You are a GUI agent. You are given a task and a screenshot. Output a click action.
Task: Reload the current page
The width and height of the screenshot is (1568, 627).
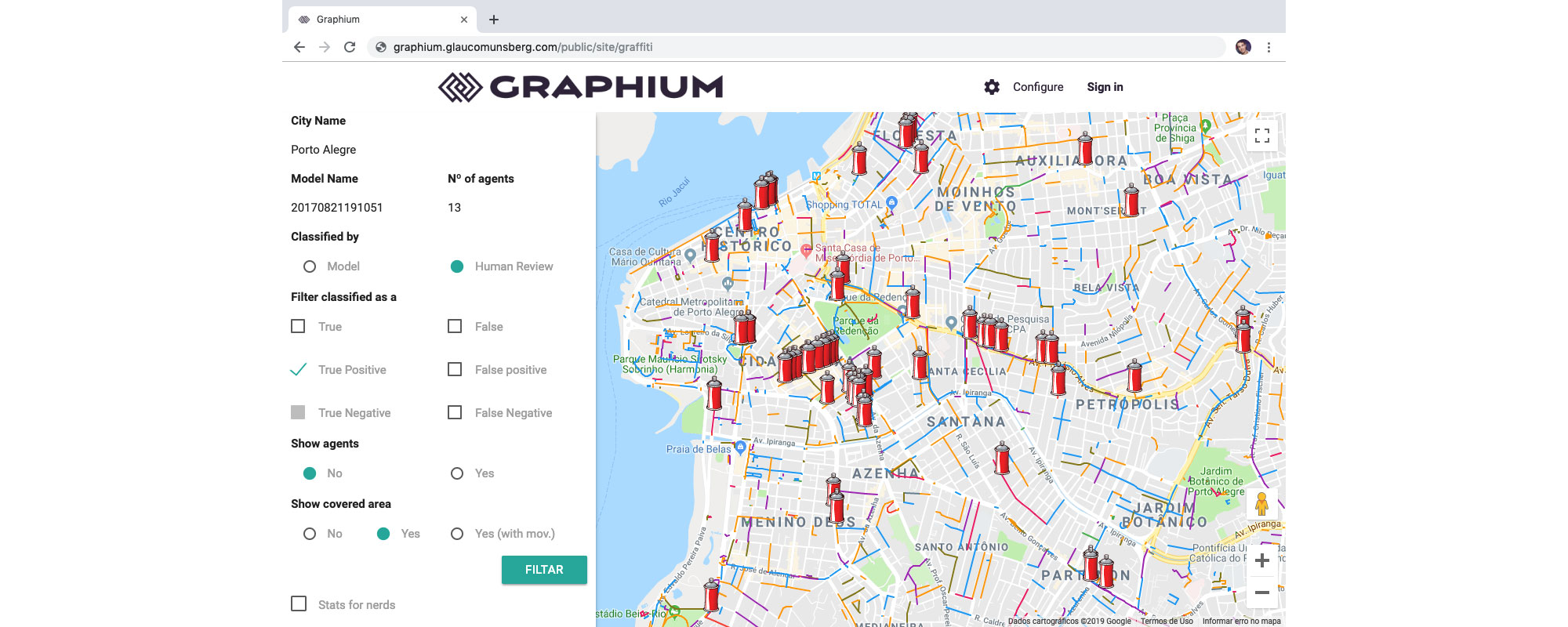pyautogui.click(x=350, y=47)
